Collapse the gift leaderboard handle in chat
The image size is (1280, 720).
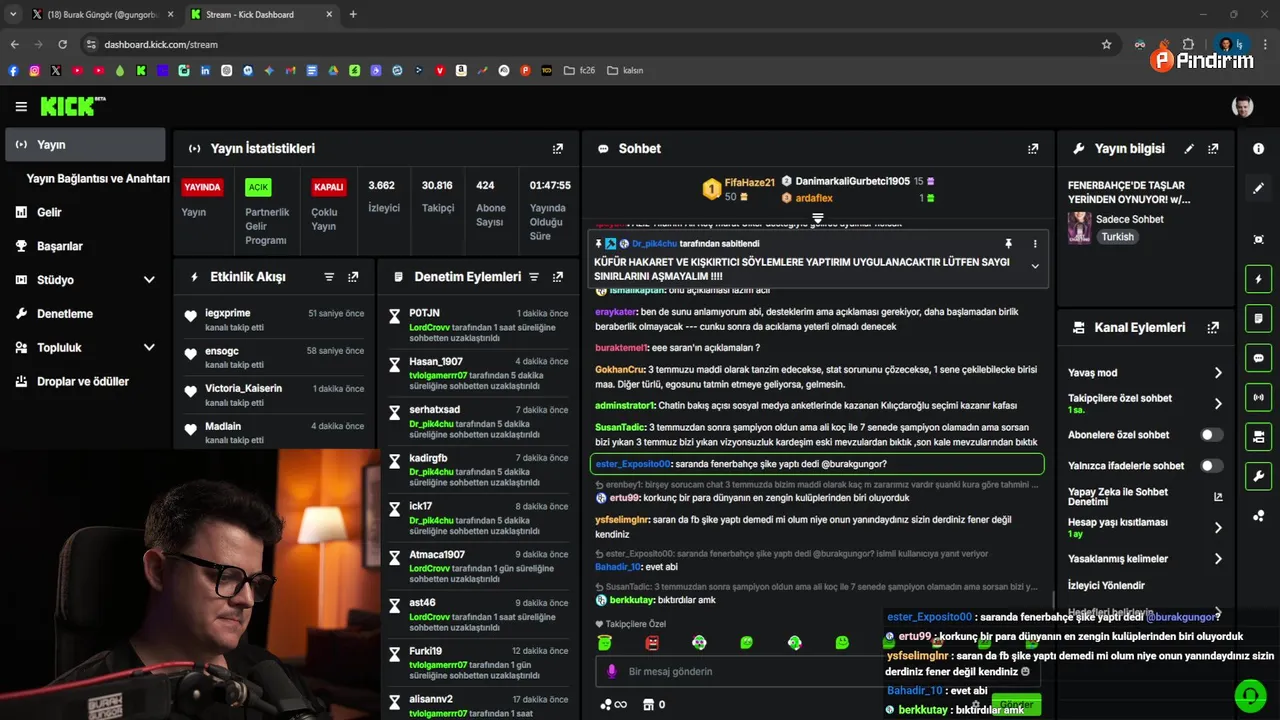point(817,217)
